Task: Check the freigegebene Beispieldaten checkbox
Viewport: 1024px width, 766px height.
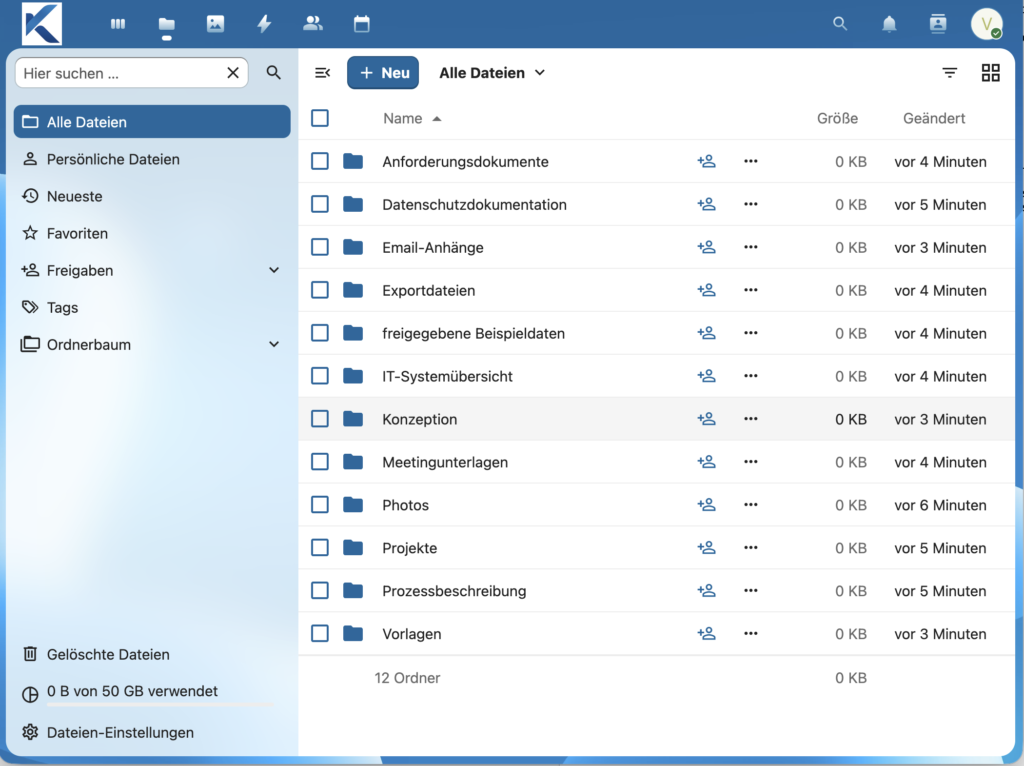Action: coord(320,333)
